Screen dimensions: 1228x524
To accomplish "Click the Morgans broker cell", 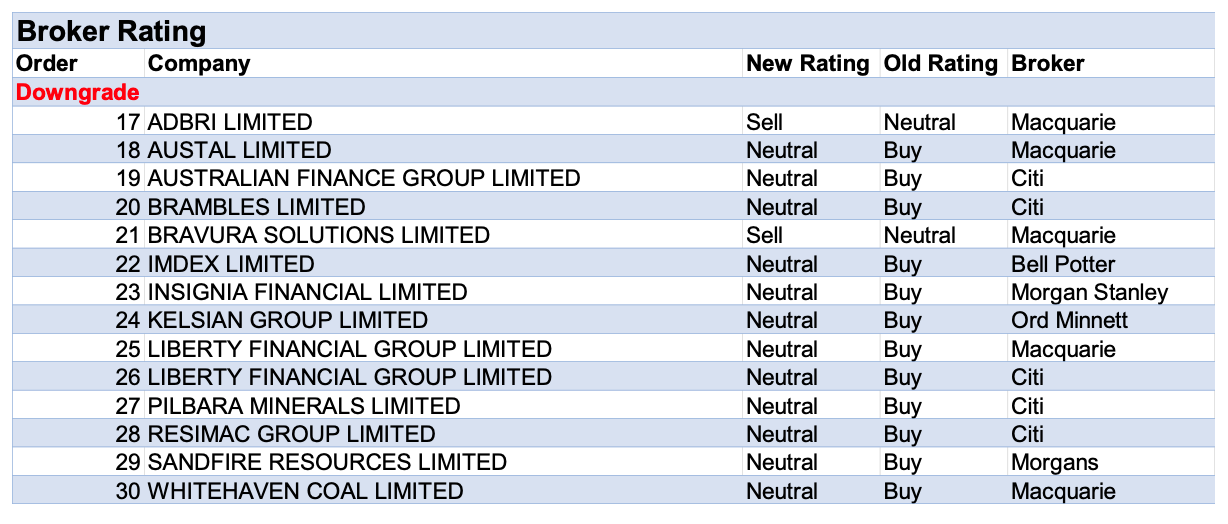I will click(1054, 463).
